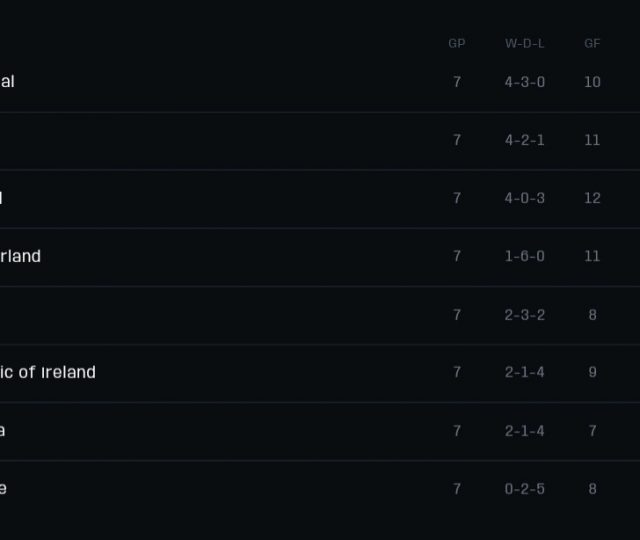Click the goals-for value 12
640x540 pixels.
tap(592, 198)
